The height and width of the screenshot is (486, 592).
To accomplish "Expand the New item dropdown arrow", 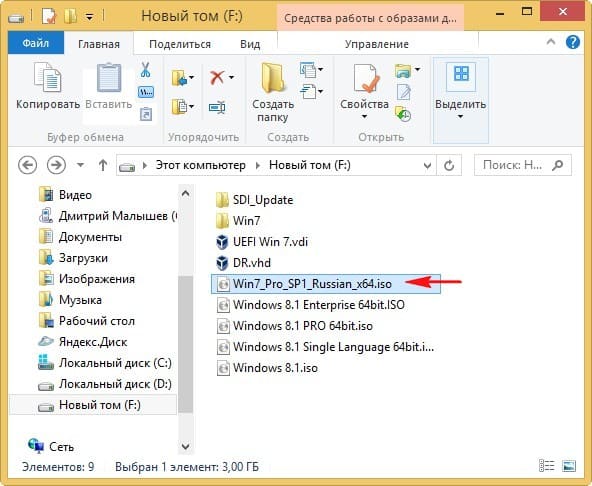I will pyautogui.click(x=321, y=69).
